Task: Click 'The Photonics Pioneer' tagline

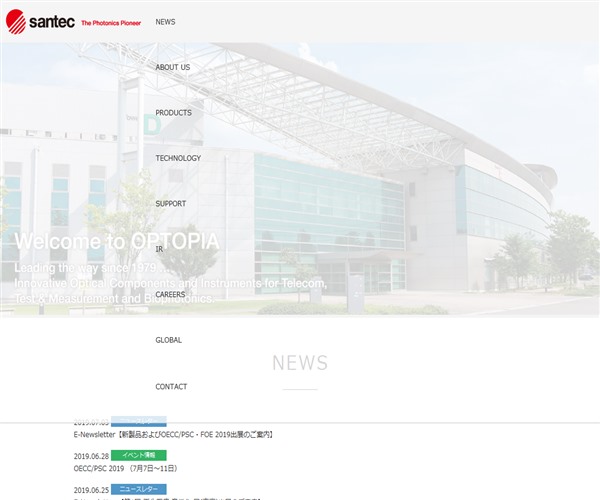Action: [x=111, y=22]
